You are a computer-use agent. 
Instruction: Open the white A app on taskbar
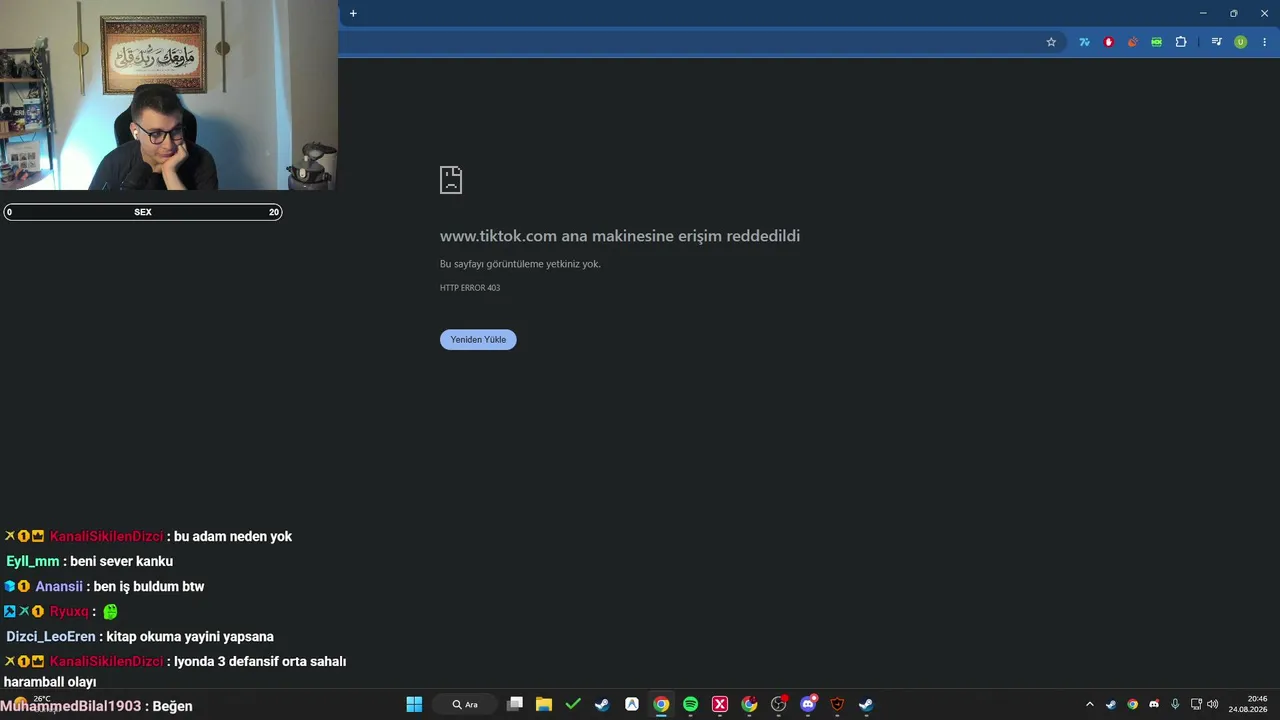[x=632, y=704]
